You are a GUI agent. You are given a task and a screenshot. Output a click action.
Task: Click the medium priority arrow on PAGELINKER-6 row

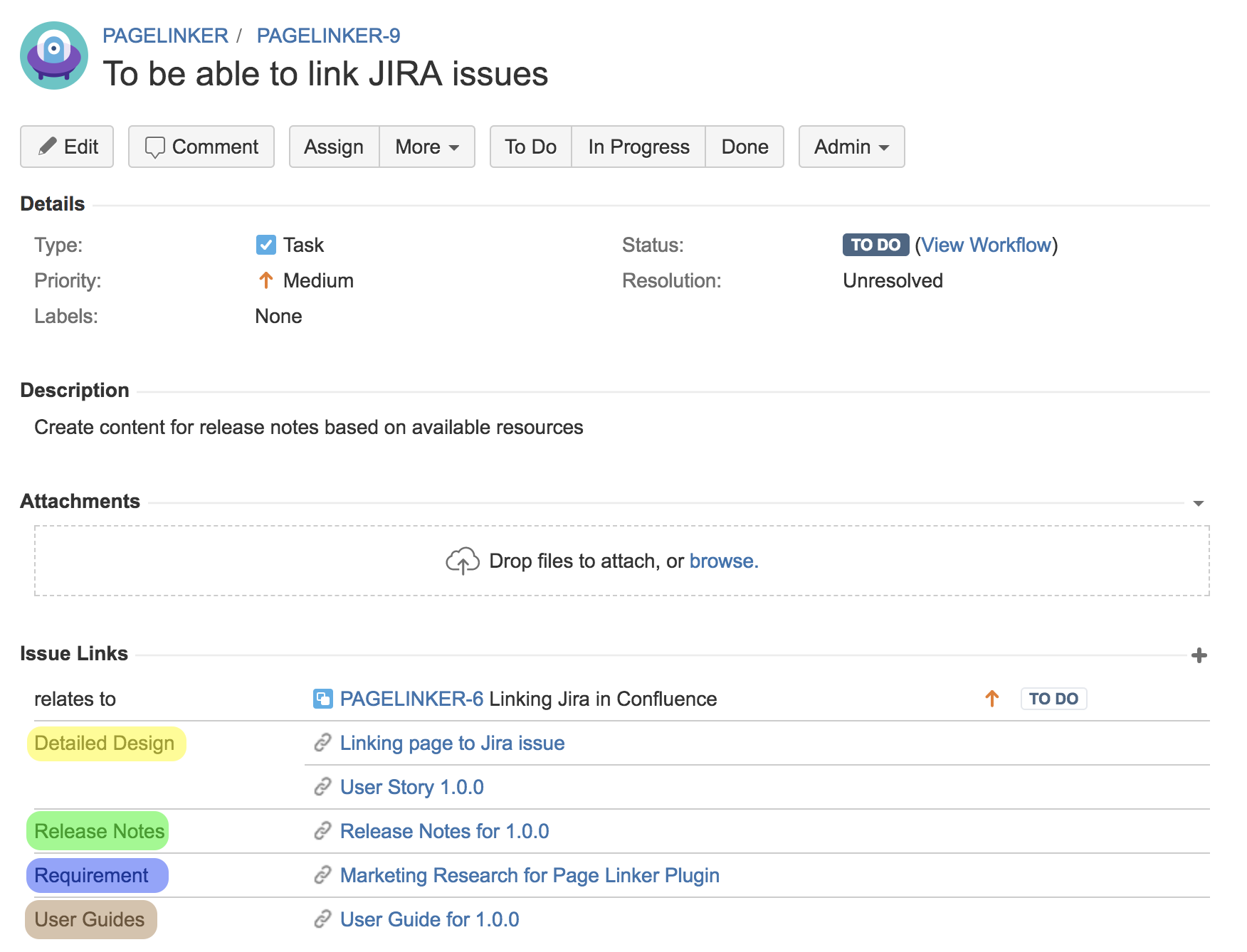click(991, 699)
